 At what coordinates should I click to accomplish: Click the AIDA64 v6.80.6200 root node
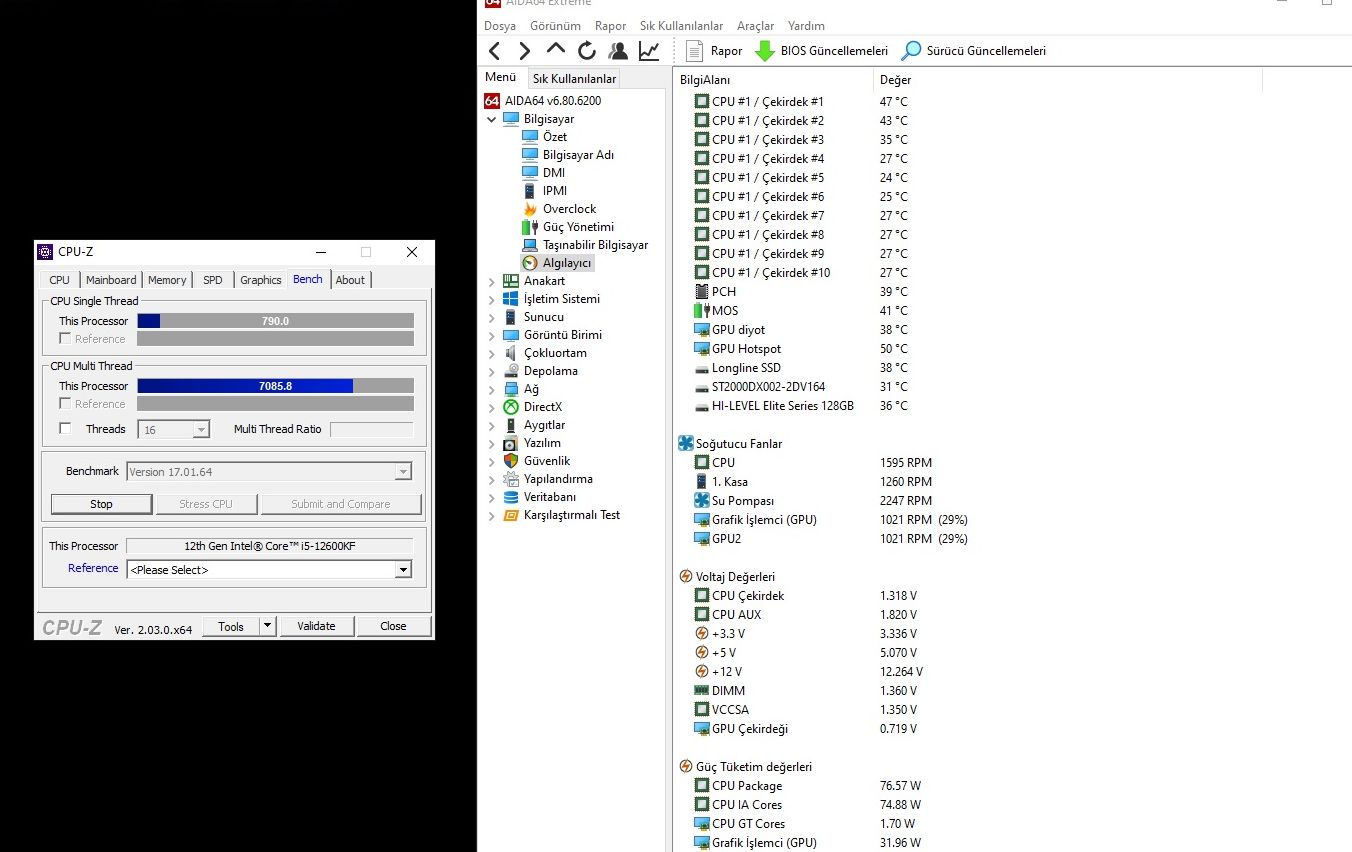click(553, 101)
